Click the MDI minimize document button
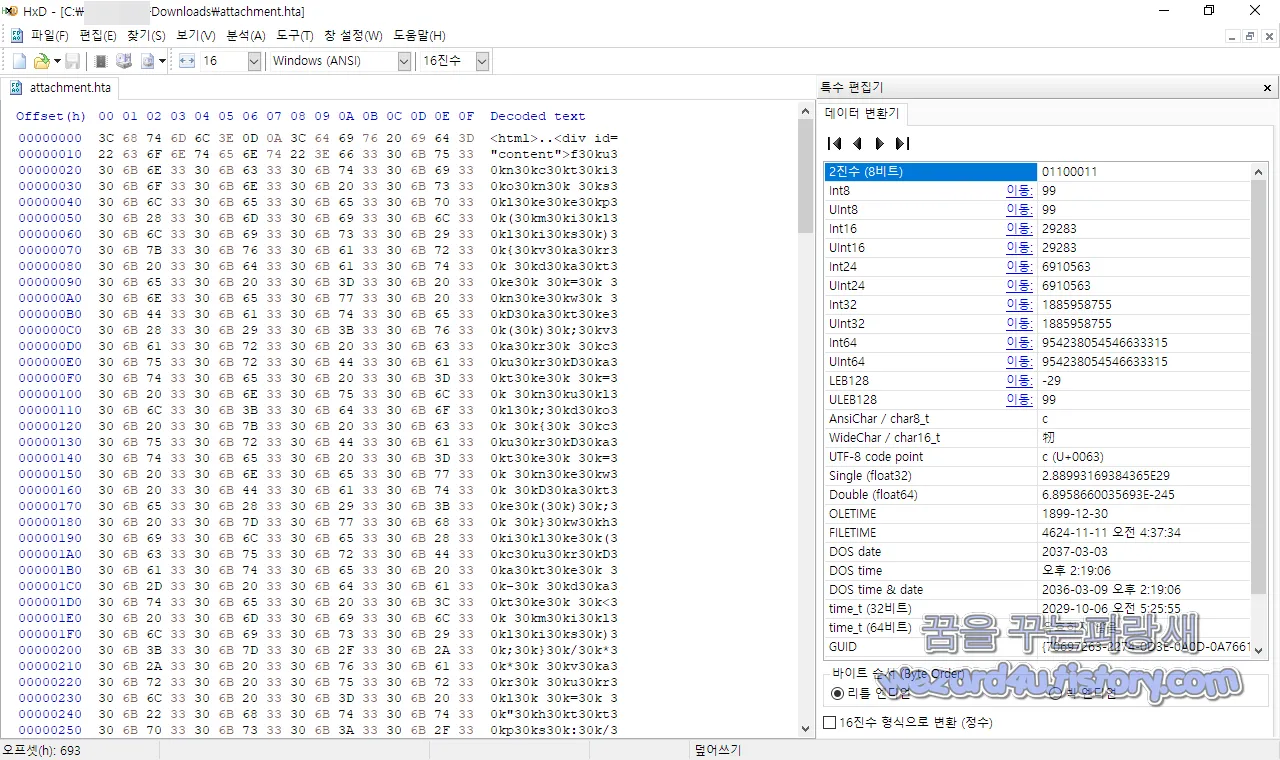1280x760 pixels. click(x=1233, y=35)
